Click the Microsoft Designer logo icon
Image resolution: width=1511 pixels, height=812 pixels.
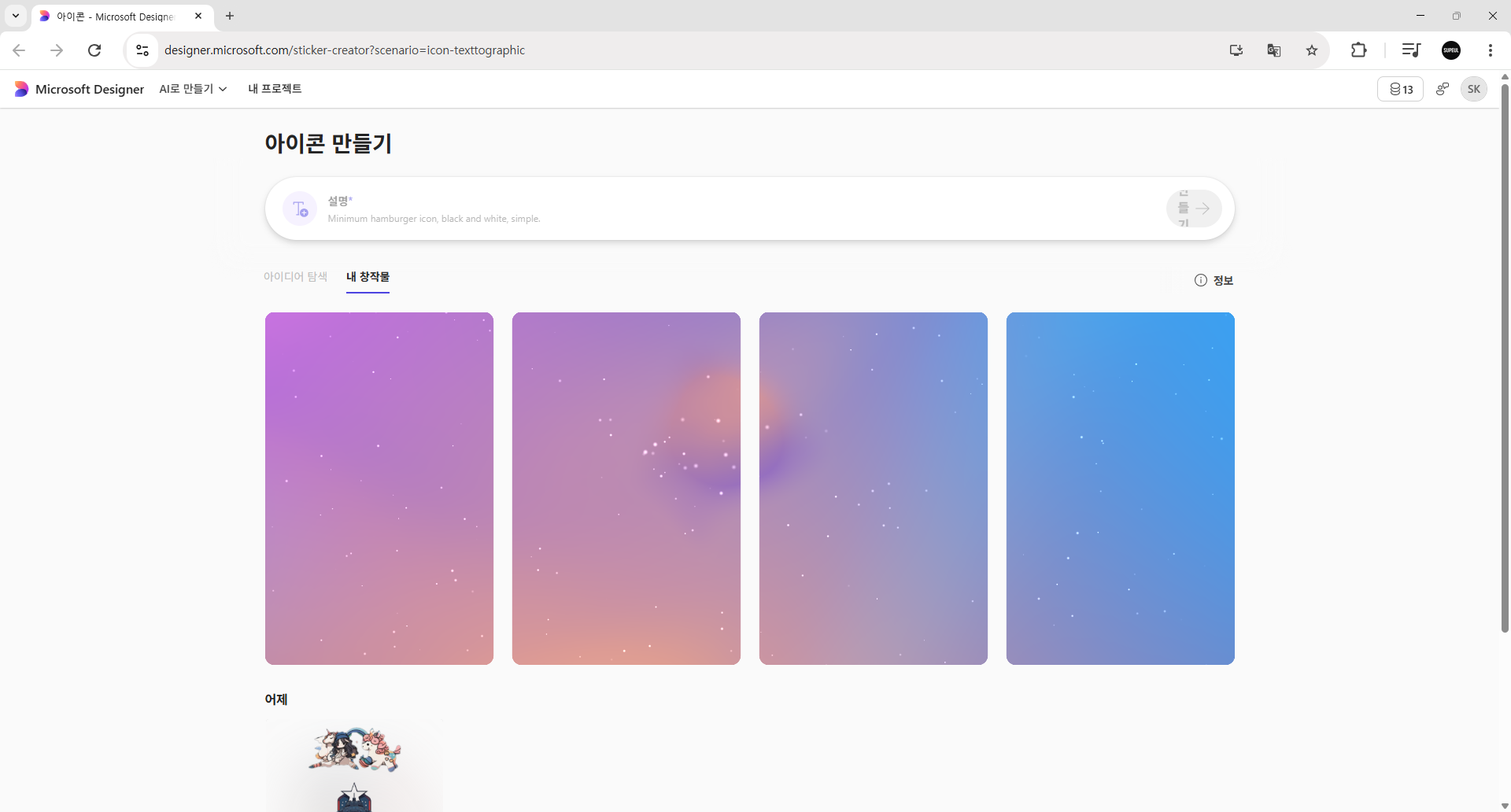pos(21,89)
